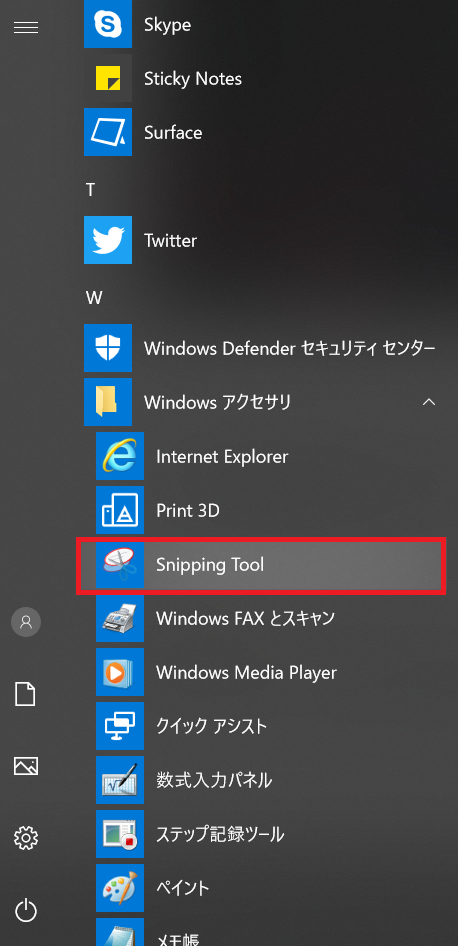Click the クイック アシスト icon

pyautogui.click(x=120, y=726)
